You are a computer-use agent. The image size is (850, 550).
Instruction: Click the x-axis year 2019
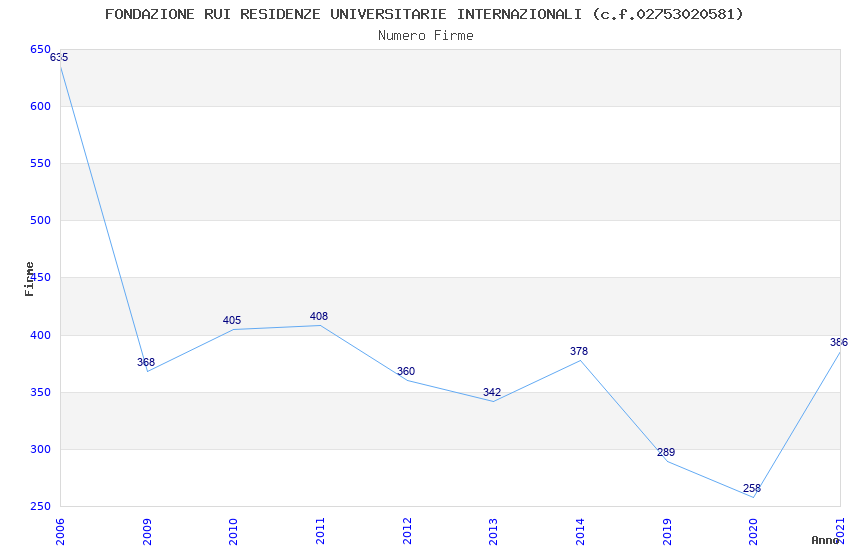667,532
